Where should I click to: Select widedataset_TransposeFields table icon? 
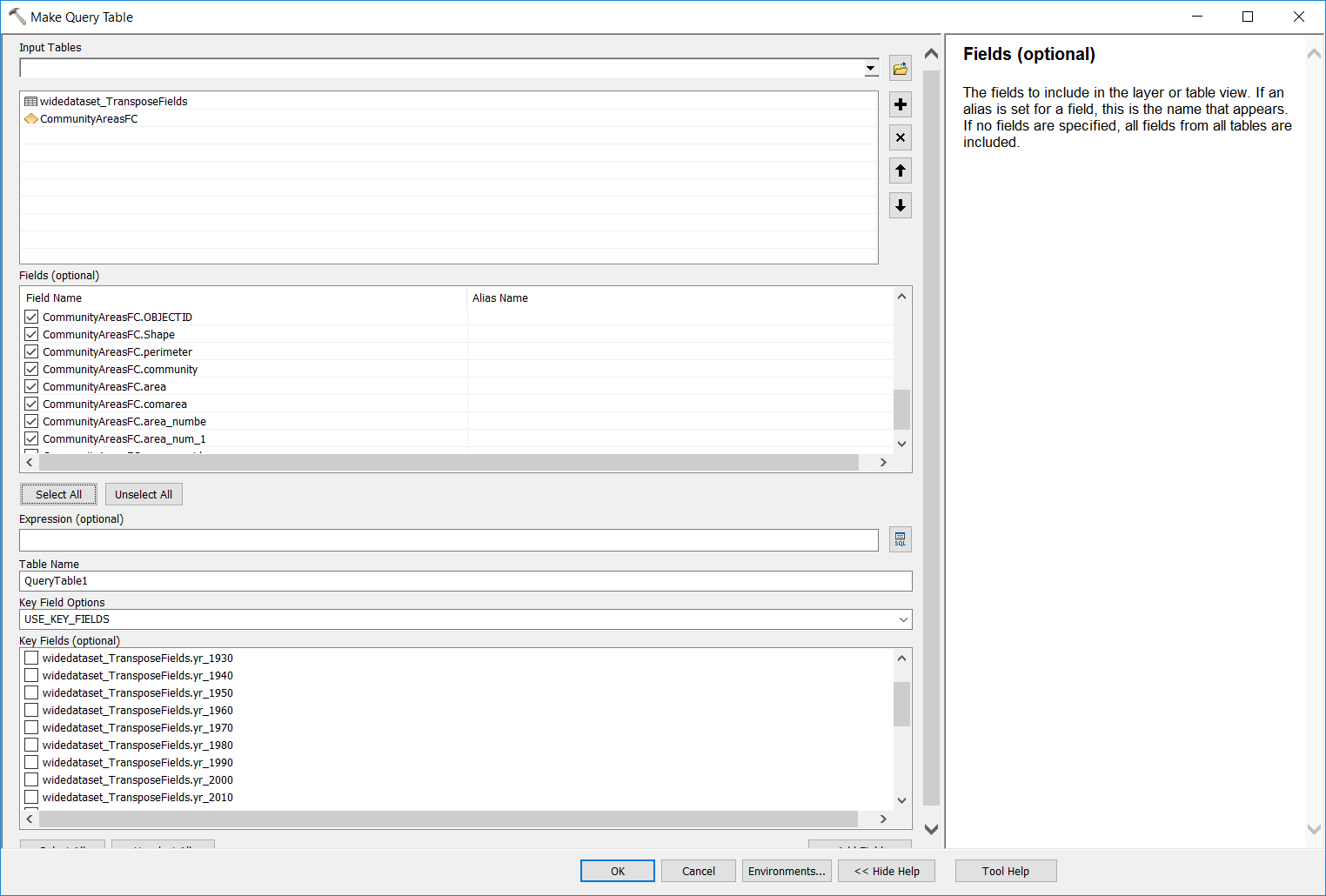tap(31, 102)
